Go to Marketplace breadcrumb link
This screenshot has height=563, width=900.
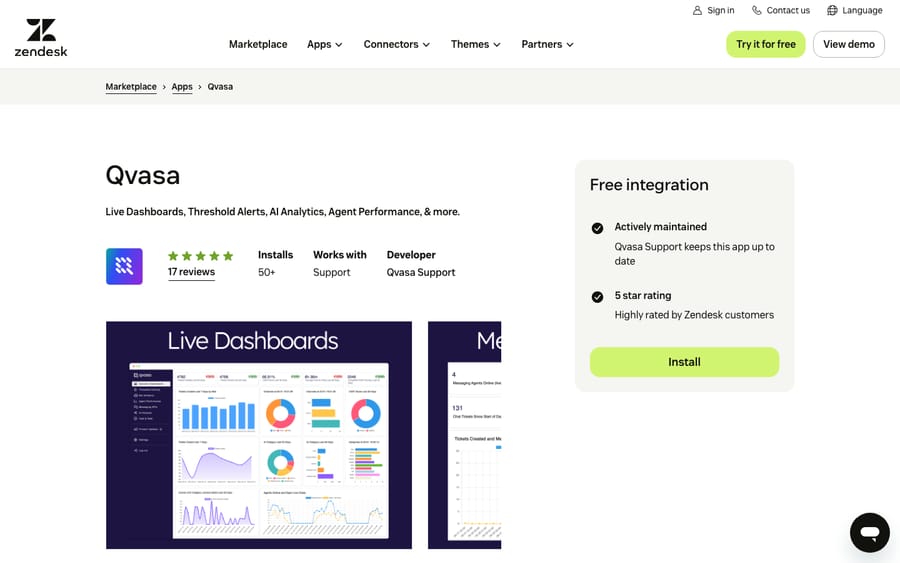coord(131,87)
